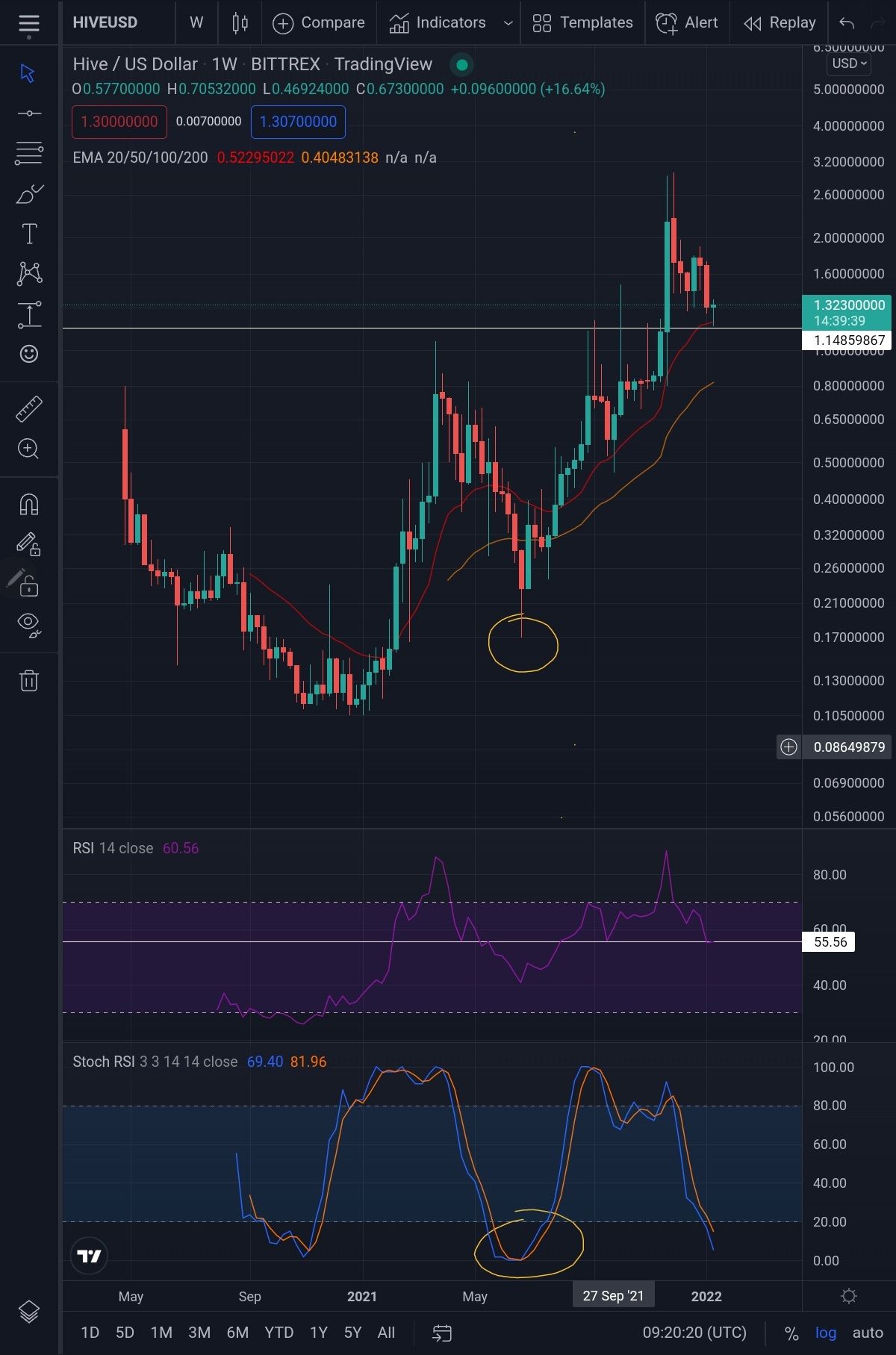This screenshot has width=896, height=1355.
Task: Switch to 5Y range
Action: (352, 1333)
